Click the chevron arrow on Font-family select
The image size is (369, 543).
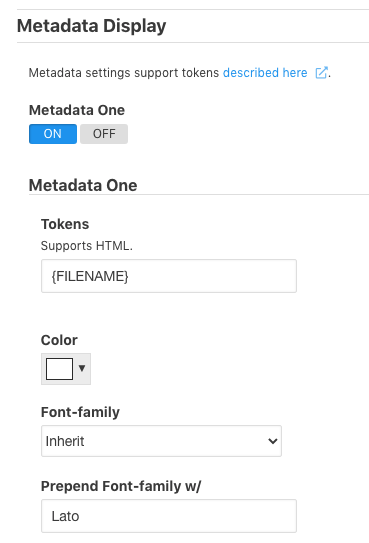[x=273, y=441]
